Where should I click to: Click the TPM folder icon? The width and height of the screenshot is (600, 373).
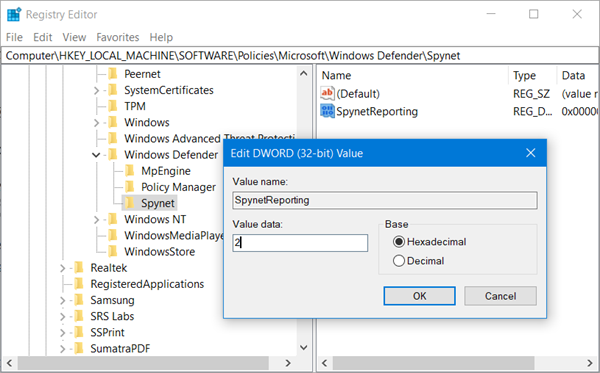point(113,106)
